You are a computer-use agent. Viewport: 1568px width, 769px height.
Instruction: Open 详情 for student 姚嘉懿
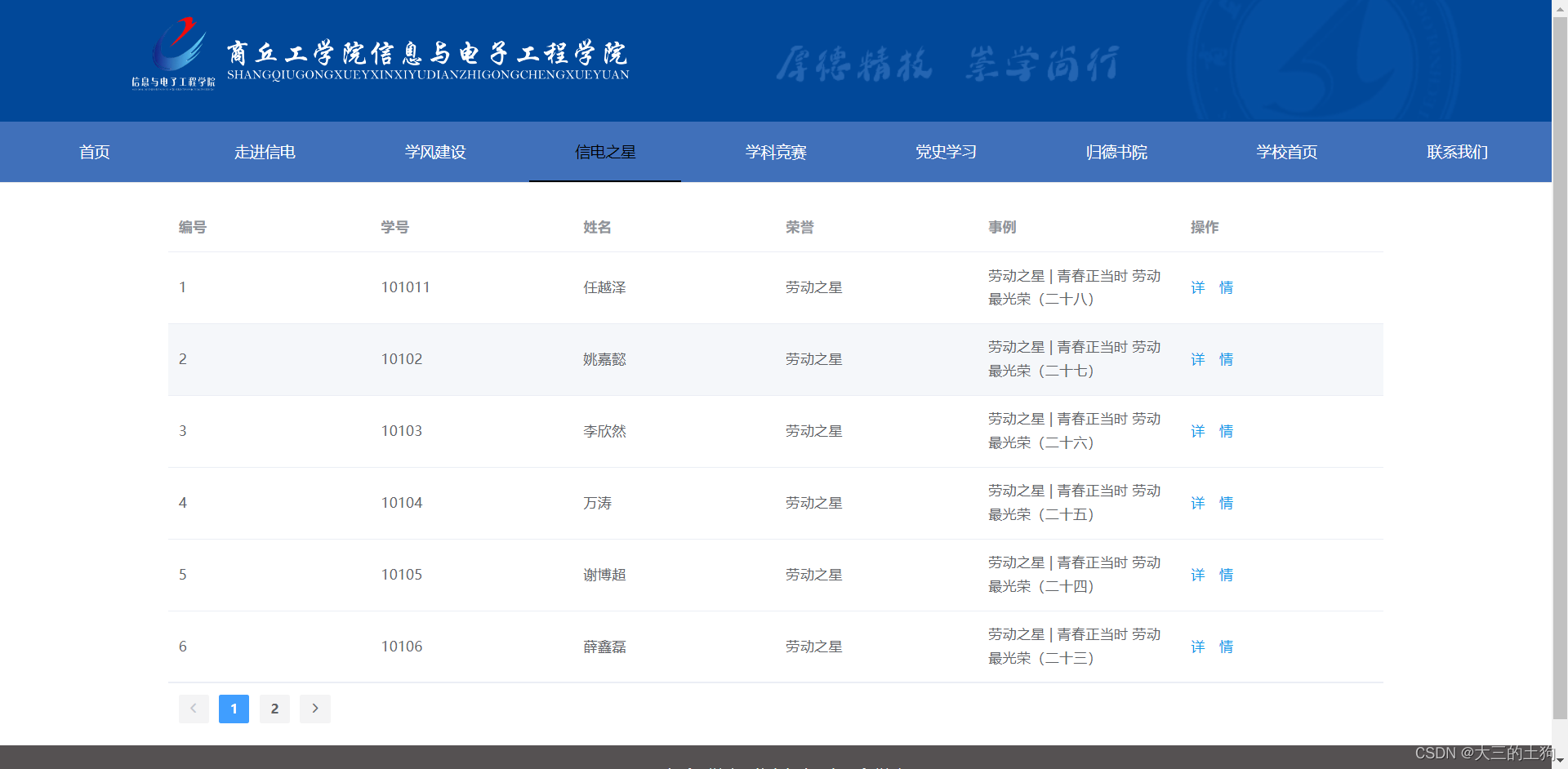[x=1211, y=359]
